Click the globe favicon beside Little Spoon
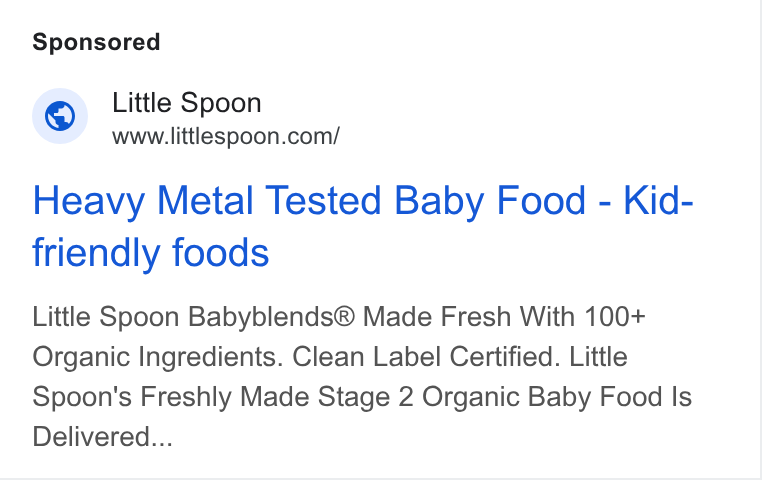762x480 pixels. (60, 116)
